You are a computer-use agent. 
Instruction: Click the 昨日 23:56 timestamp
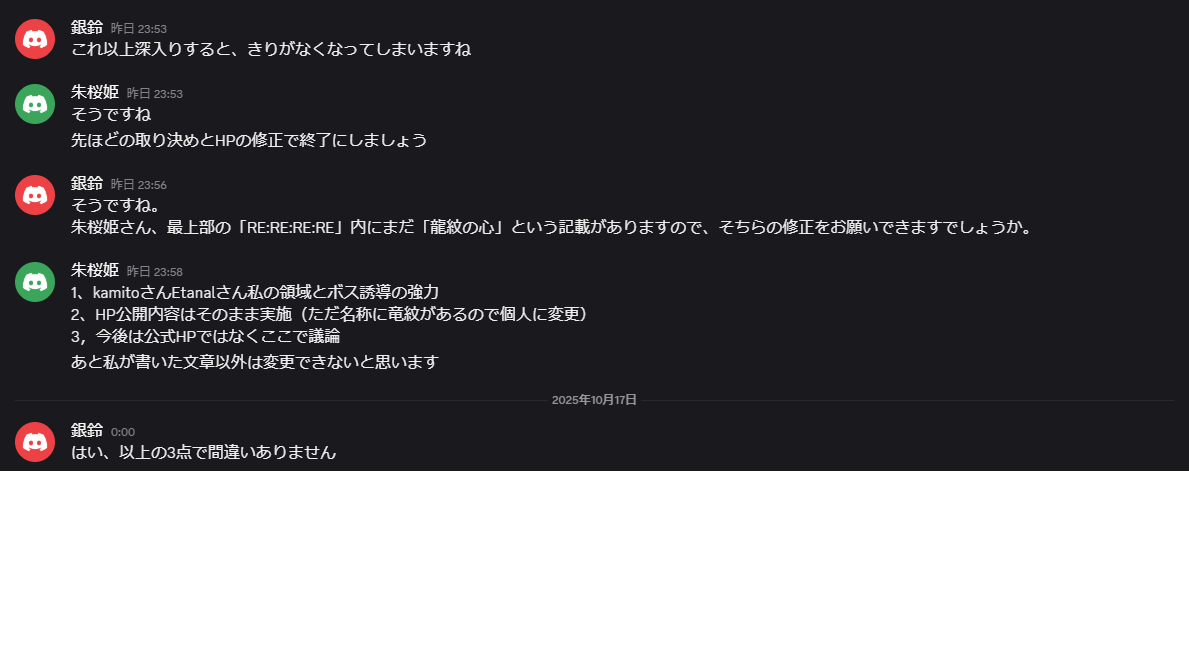pyautogui.click(x=139, y=184)
